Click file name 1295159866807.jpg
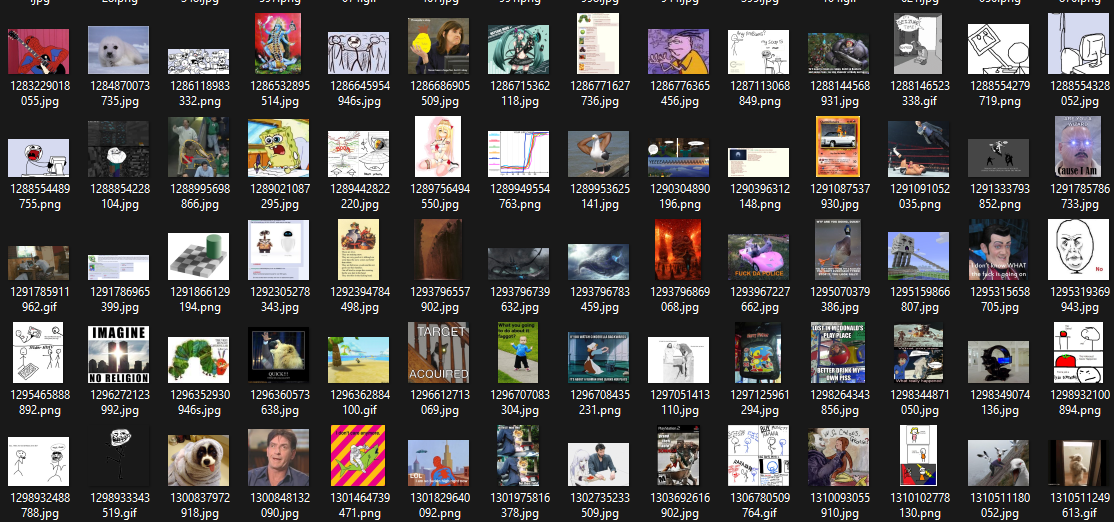Image resolution: width=1114 pixels, height=522 pixels. tap(919, 300)
